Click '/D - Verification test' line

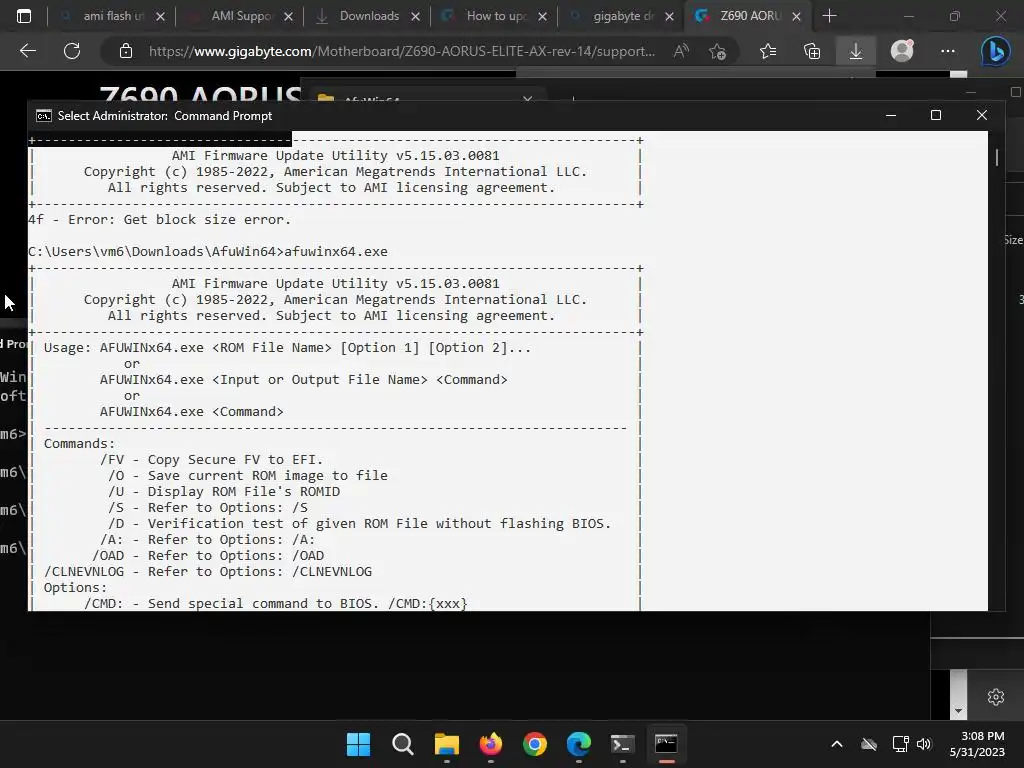[x=359, y=524]
